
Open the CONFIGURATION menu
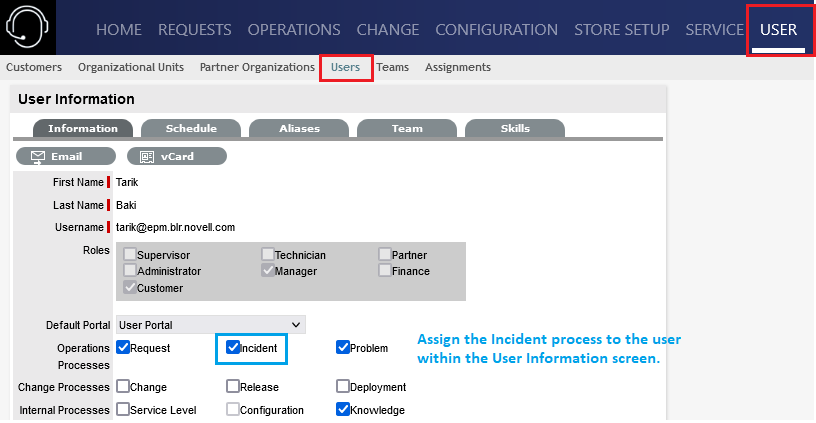[x=496, y=29]
